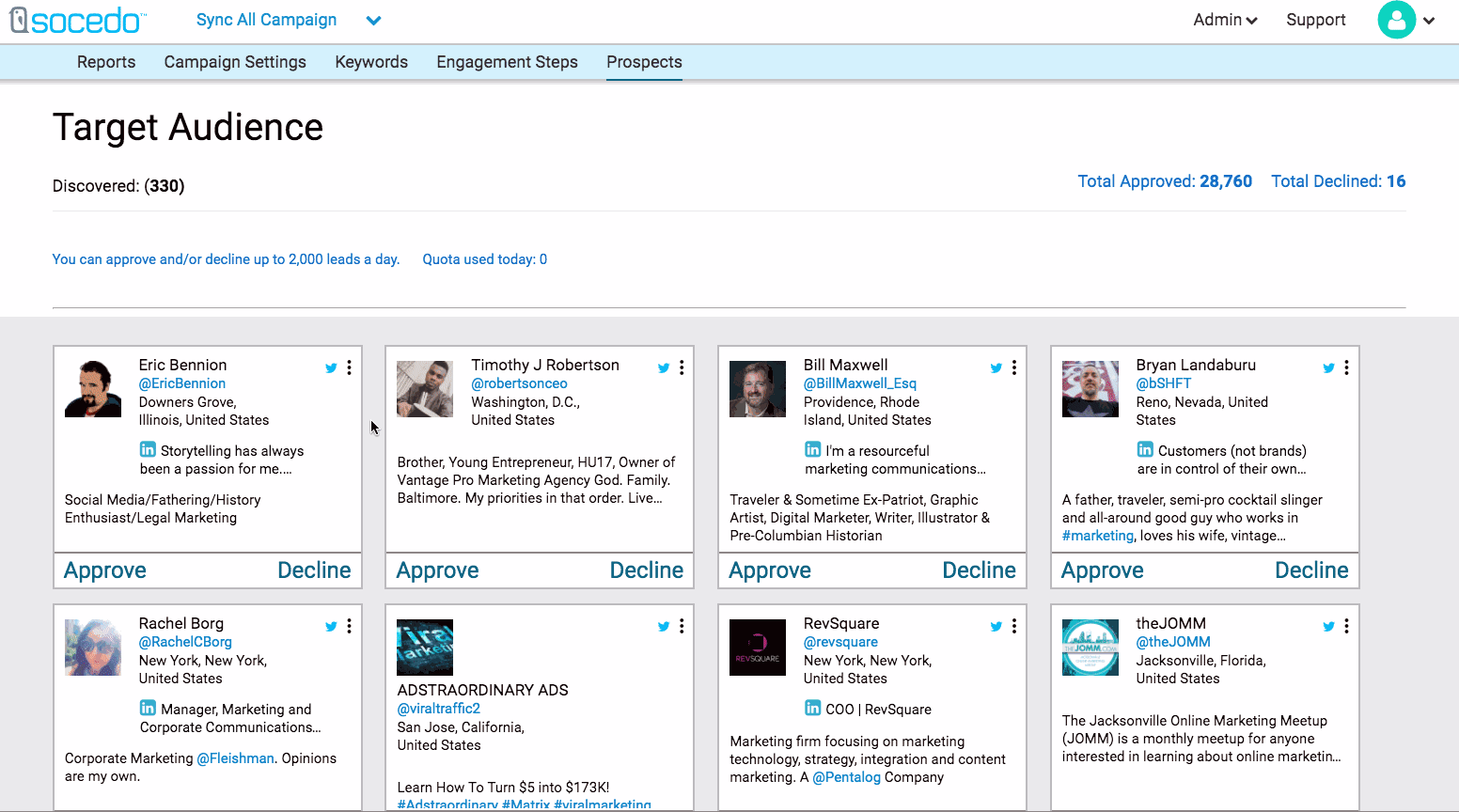This screenshot has height=812, width=1459.
Task: Click LinkedIn icon on Rachel Borg card
Action: [x=148, y=708]
